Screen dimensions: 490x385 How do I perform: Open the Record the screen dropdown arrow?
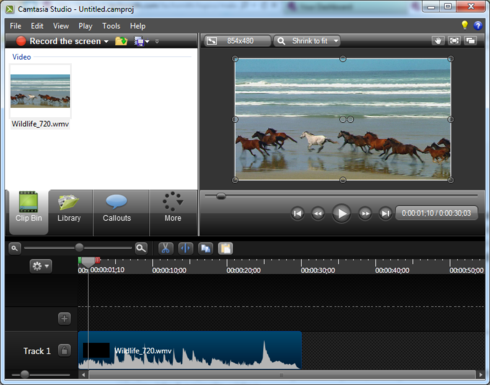pos(106,41)
